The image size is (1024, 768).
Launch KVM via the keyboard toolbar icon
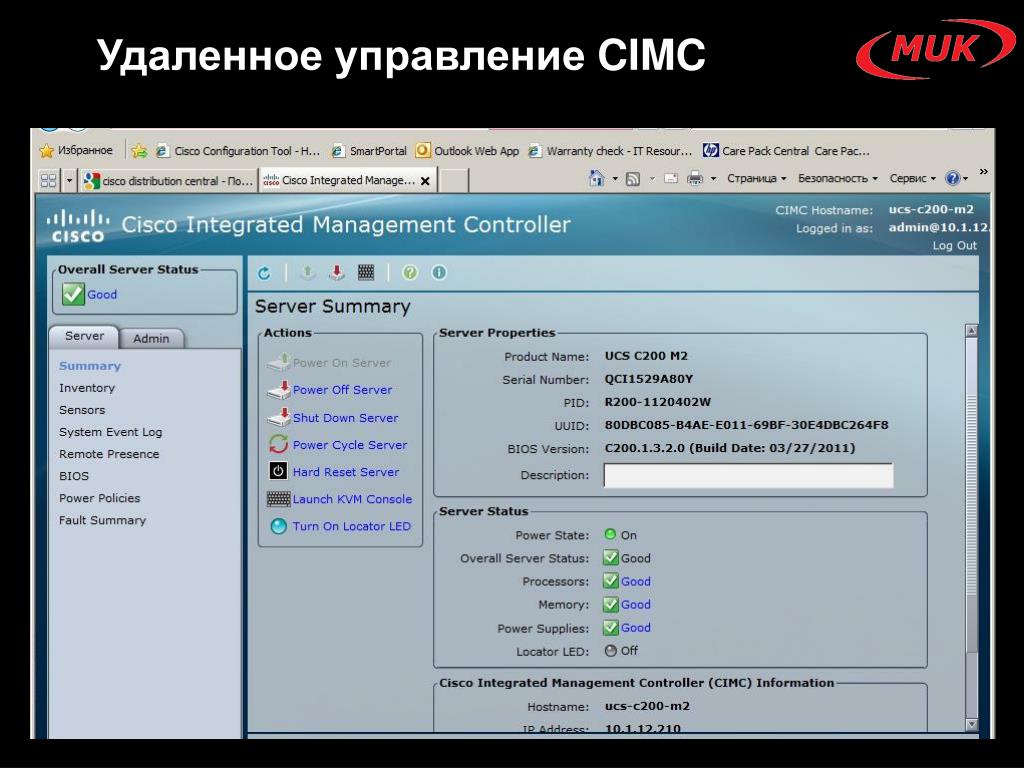(x=366, y=272)
